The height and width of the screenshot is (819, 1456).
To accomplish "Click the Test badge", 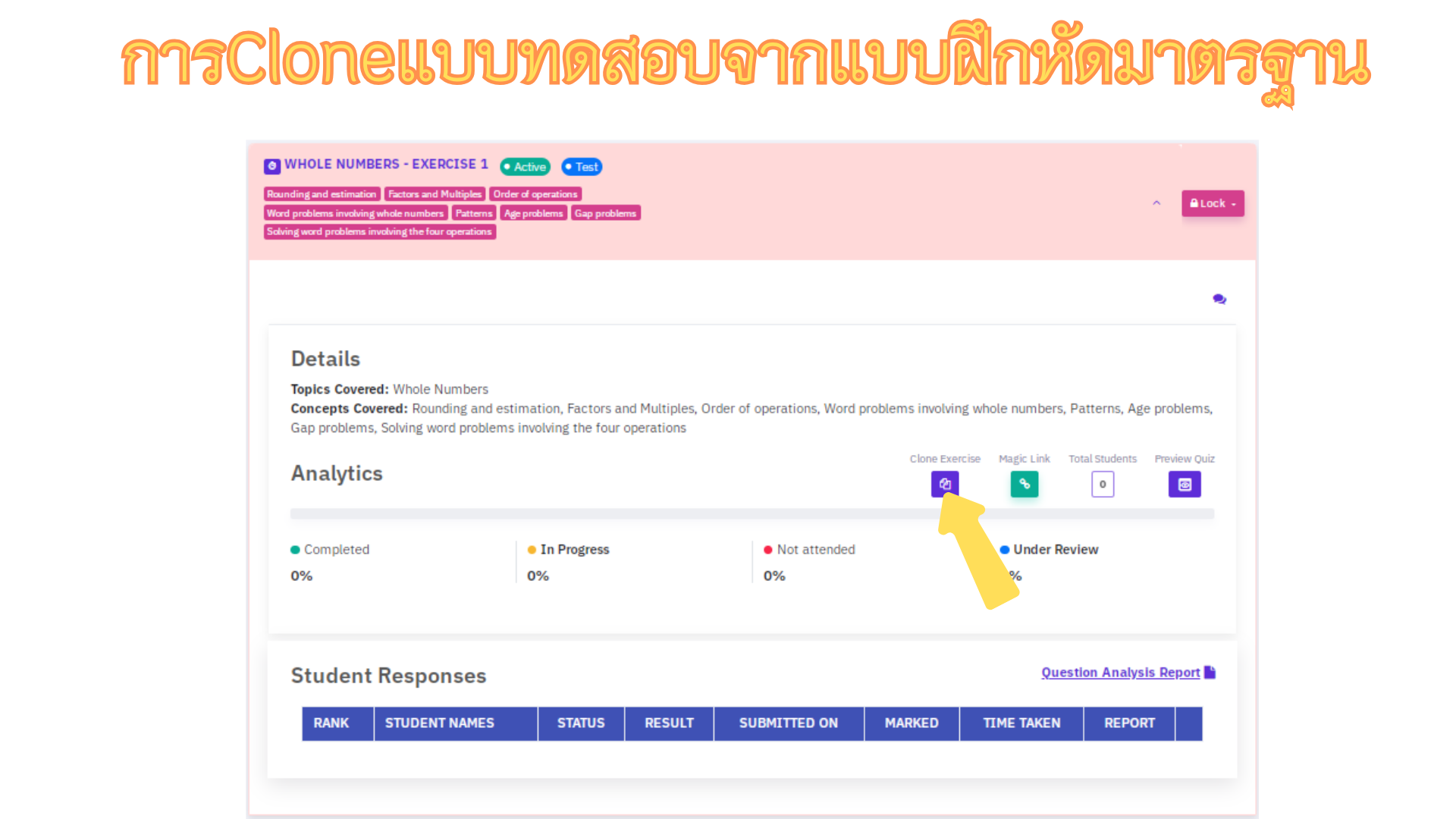I will tap(582, 167).
